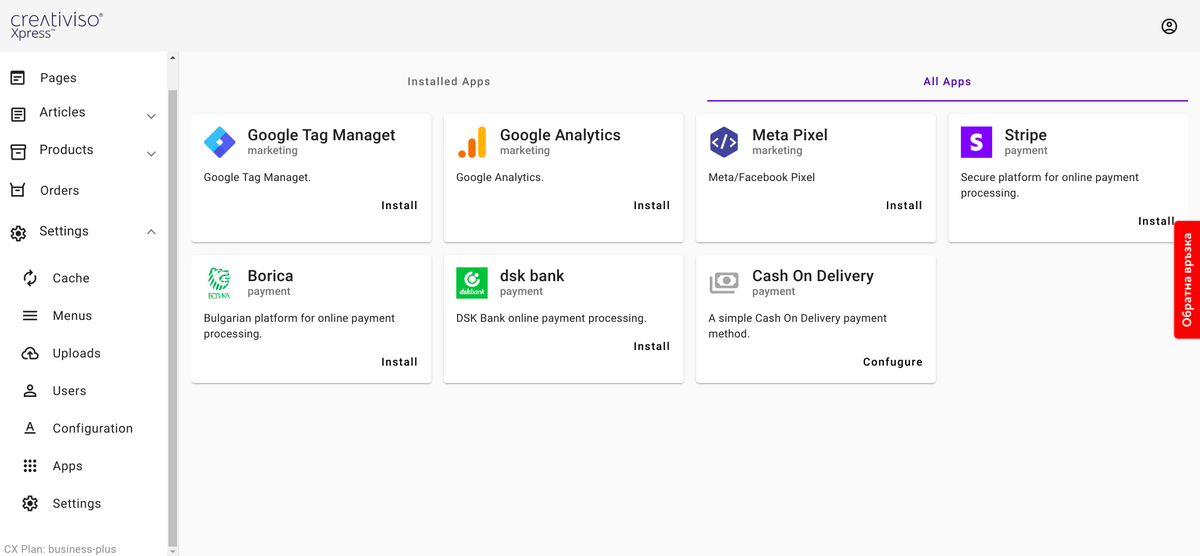Click the Google Analytics bar chart icon
The height and width of the screenshot is (556, 1200).
472,142
